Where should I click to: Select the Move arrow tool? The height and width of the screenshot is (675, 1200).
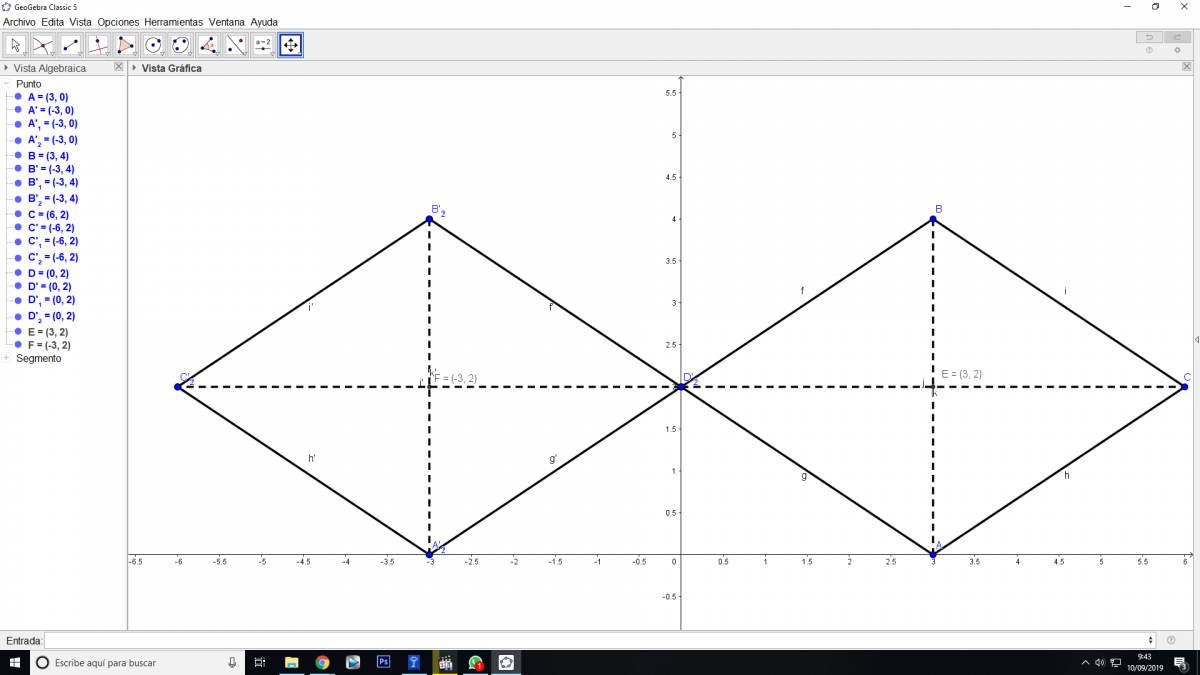click(x=16, y=45)
